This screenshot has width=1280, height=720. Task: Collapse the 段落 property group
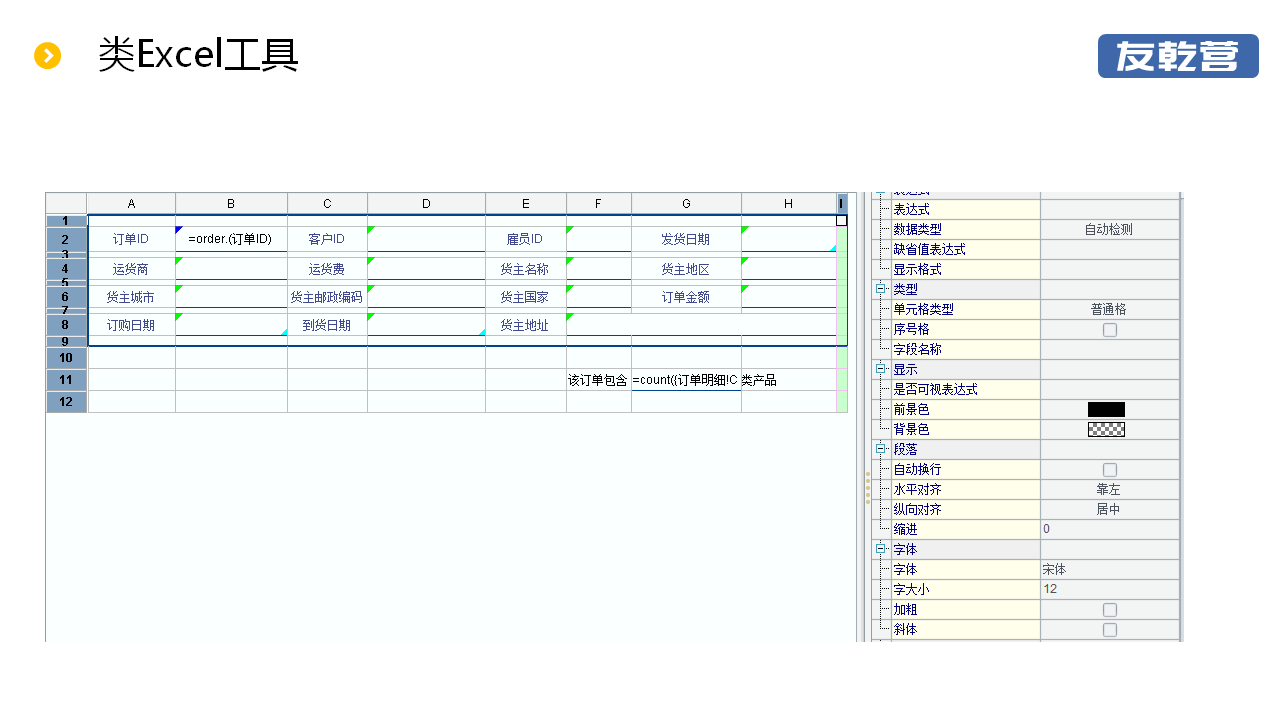881,449
